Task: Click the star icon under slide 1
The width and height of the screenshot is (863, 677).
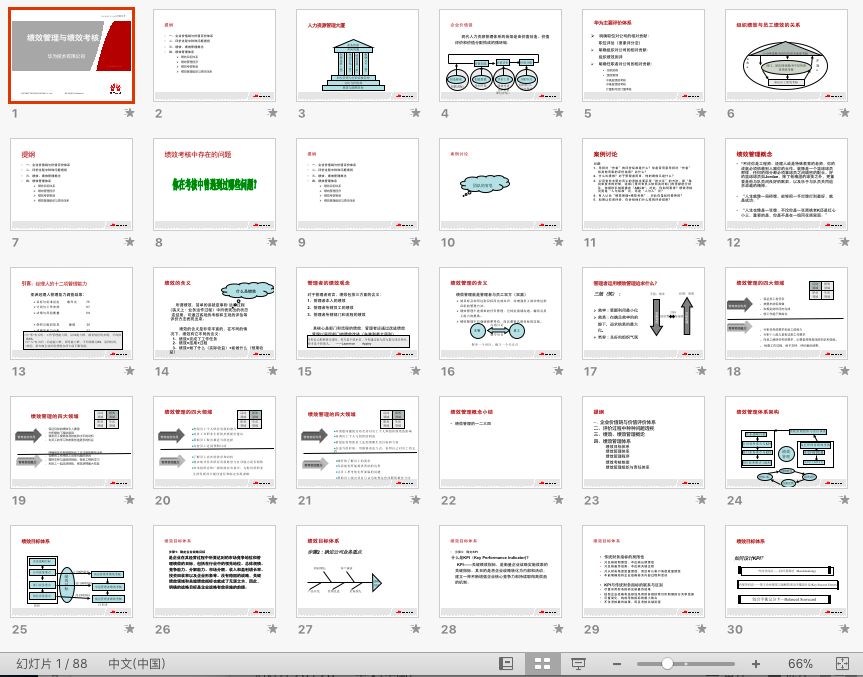Action: click(x=129, y=115)
